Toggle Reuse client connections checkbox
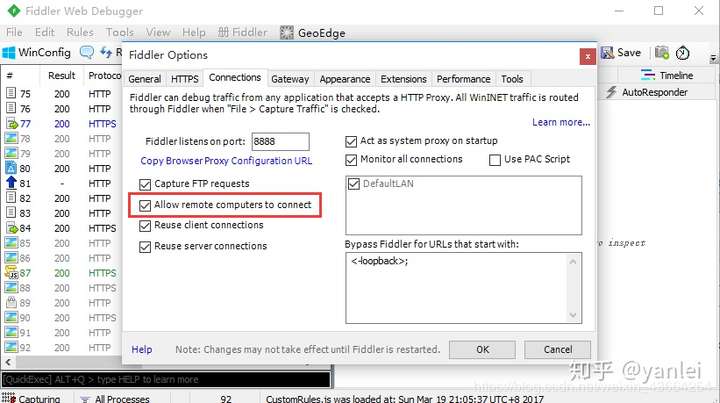The height and width of the screenshot is (403, 720). click(x=145, y=226)
